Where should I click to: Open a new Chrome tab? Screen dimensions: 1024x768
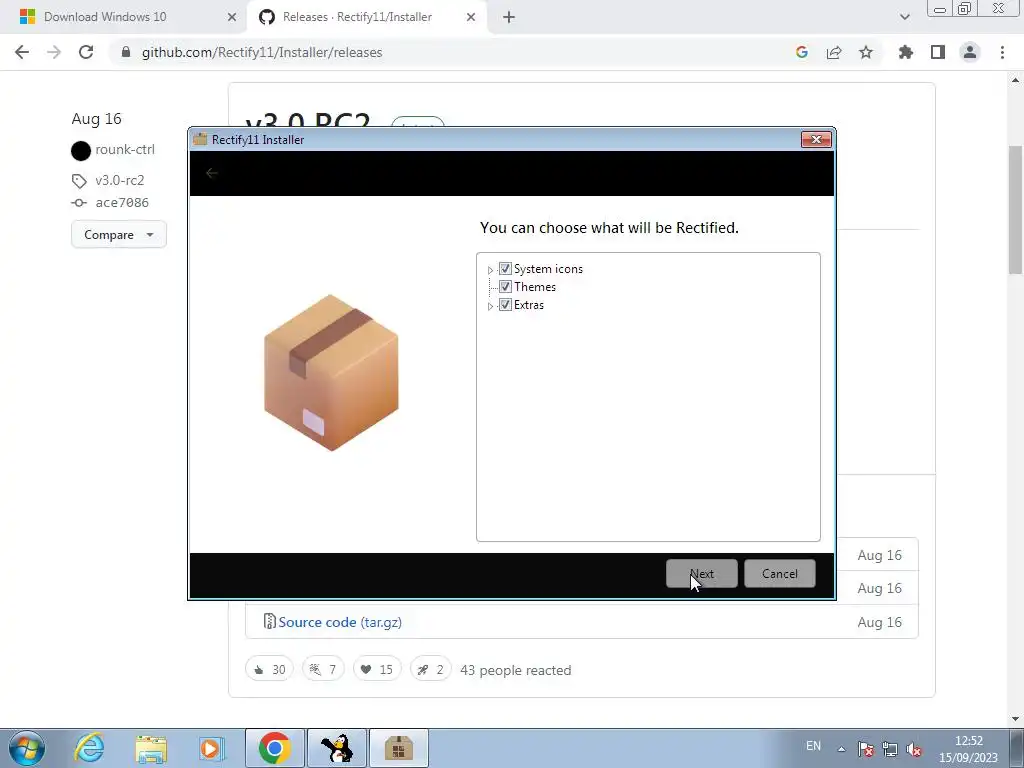pos(509,17)
